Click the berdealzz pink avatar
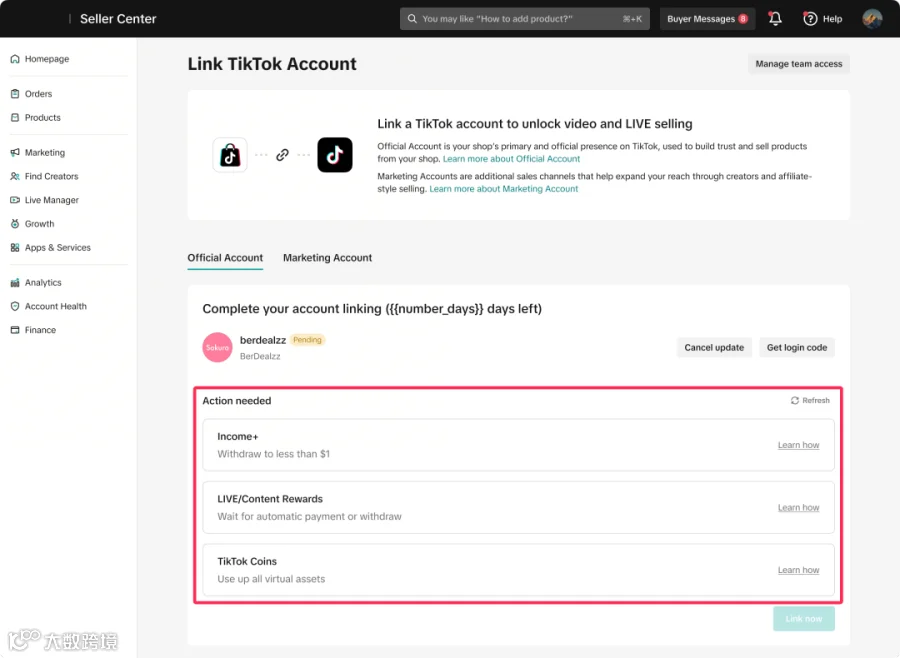 (217, 347)
